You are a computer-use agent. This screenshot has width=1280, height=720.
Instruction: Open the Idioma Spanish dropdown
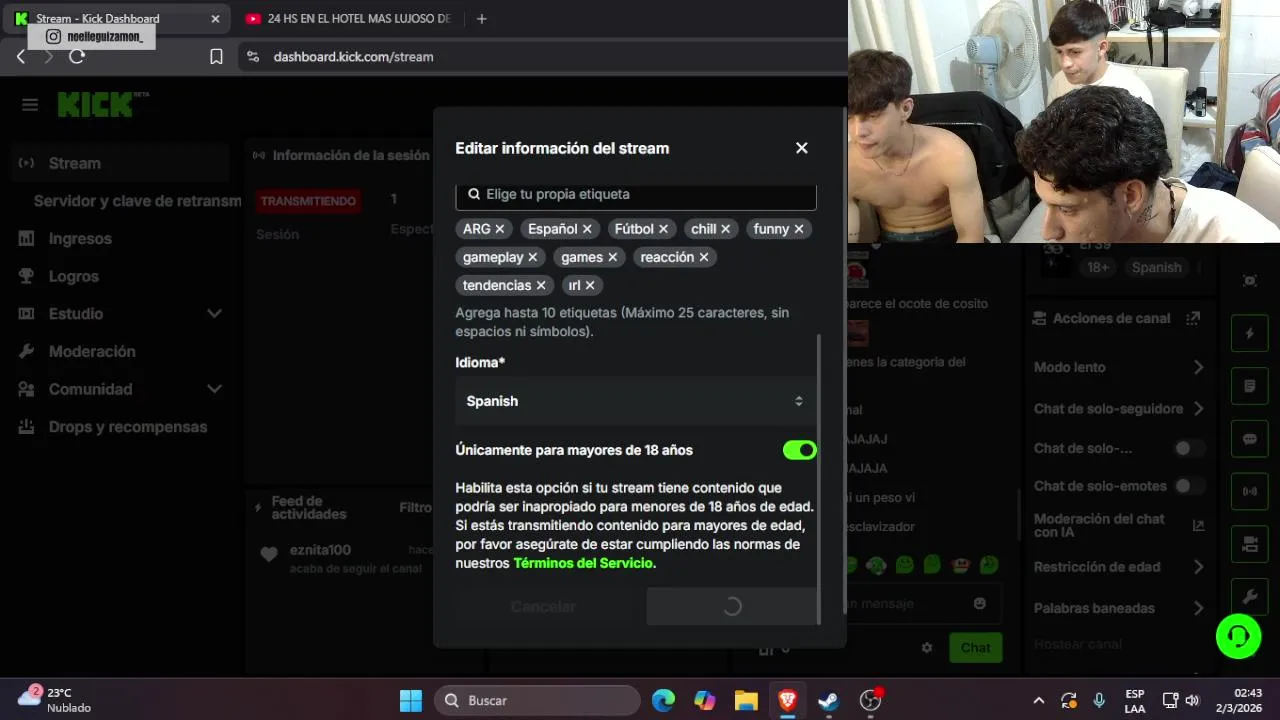pos(636,401)
